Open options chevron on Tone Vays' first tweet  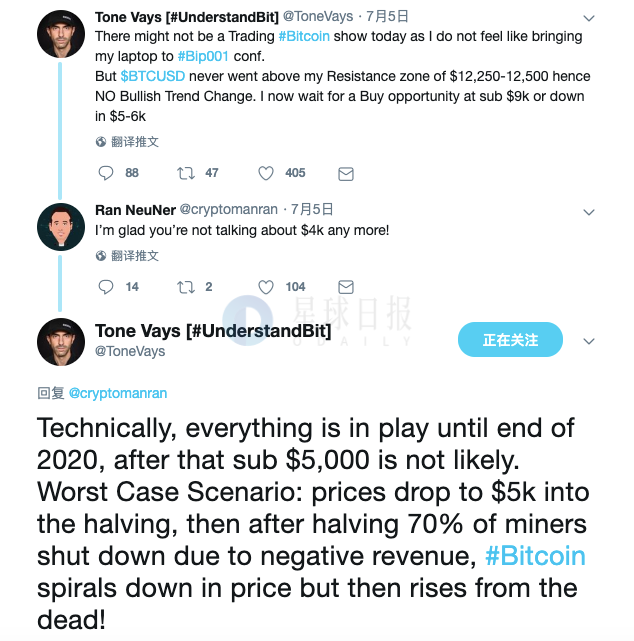tap(589, 18)
